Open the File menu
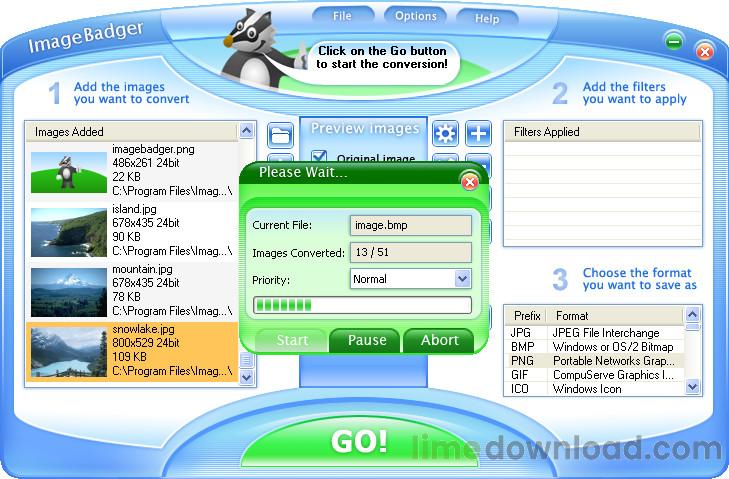Viewport: 729px width, 479px height. 342,16
